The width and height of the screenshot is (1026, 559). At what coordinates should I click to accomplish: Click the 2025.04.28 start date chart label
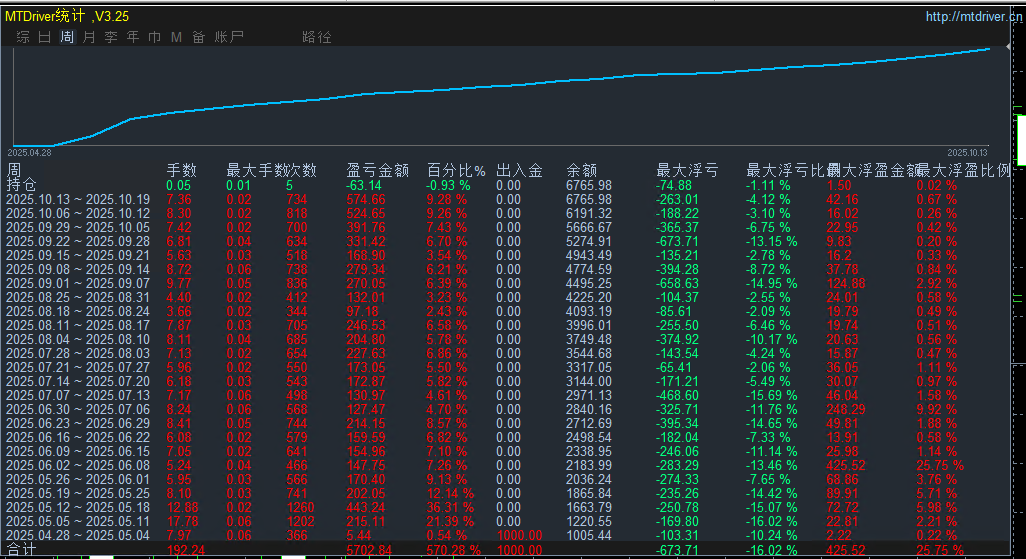[29, 152]
